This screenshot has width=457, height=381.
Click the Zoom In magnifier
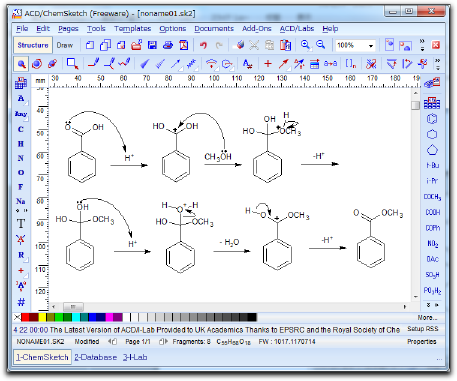305,45
